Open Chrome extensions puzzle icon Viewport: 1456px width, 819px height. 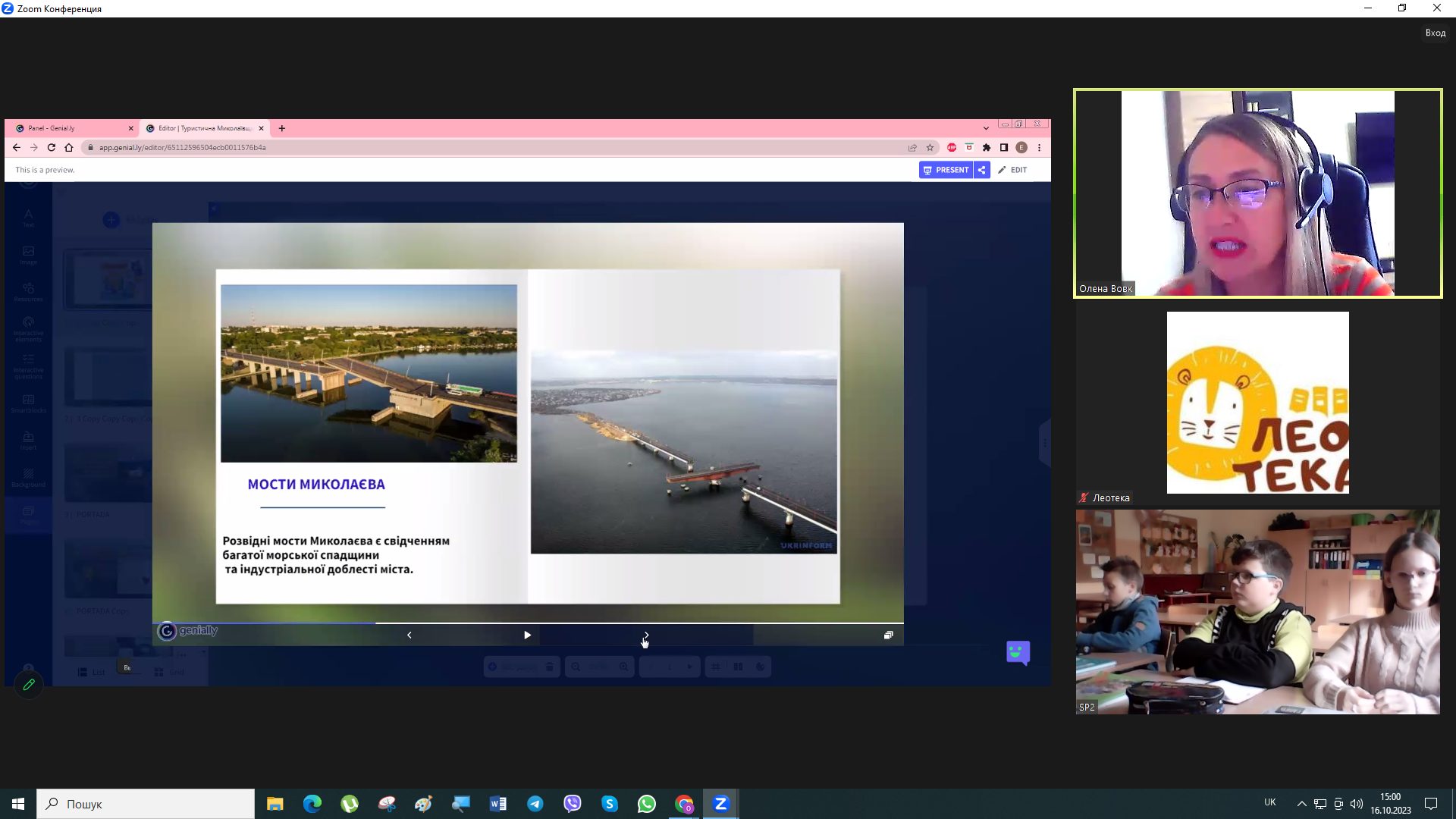point(987,148)
